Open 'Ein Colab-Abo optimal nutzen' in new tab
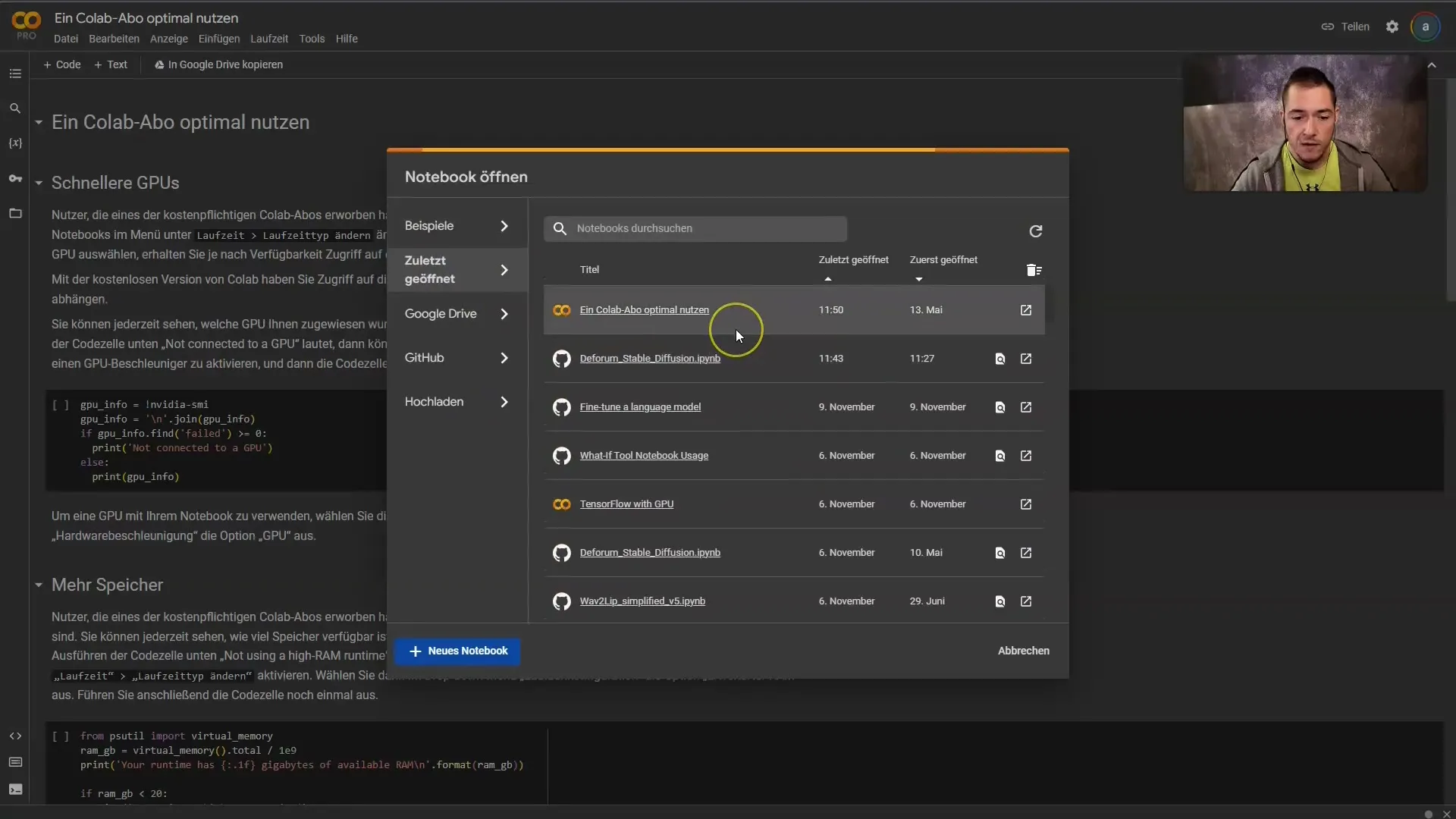 [x=1026, y=310]
